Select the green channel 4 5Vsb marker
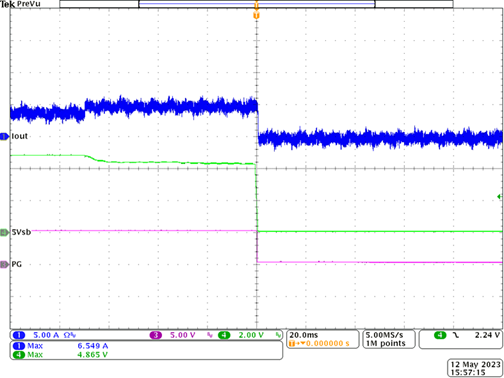Viewport: 504px width, 378px height. (x=4, y=232)
